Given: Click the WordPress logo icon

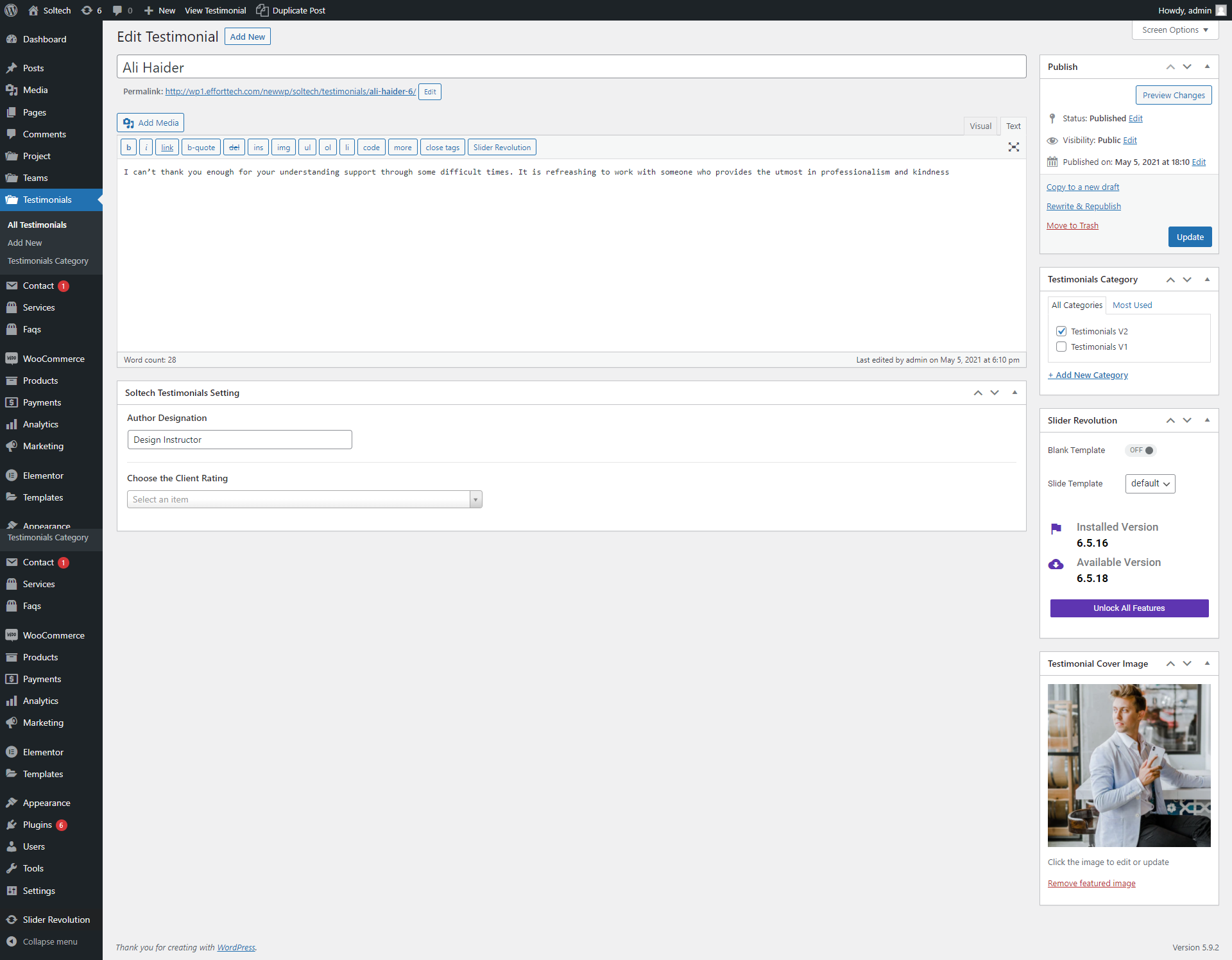Looking at the screenshot, I should 11,10.
